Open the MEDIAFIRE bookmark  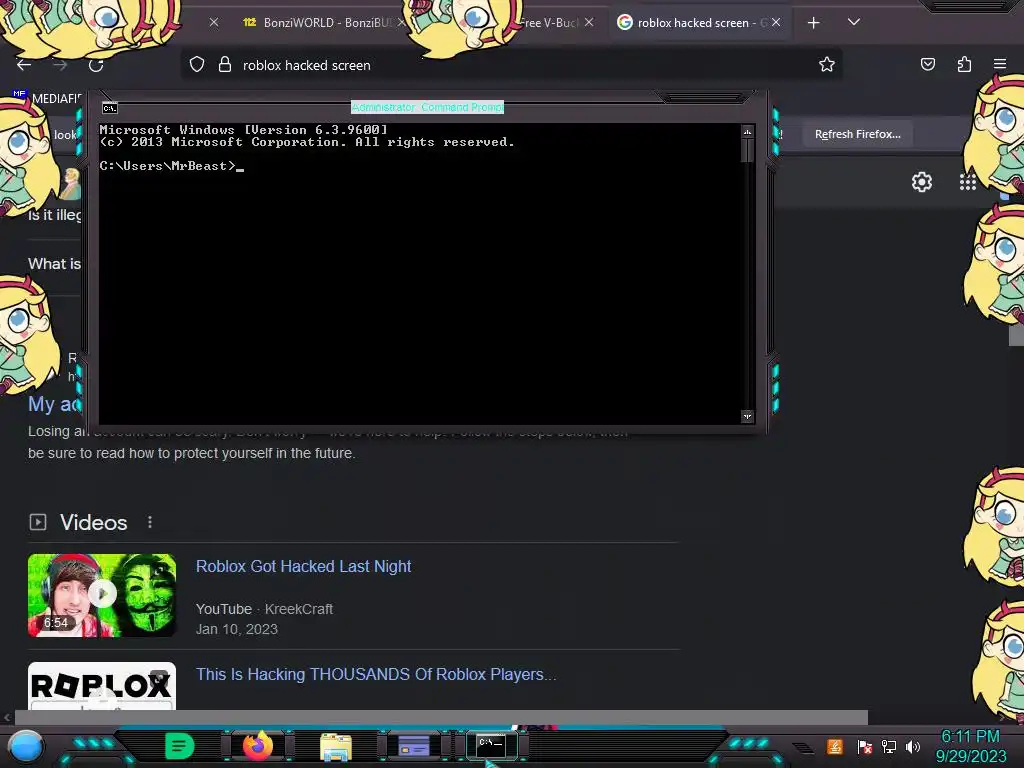tap(47, 98)
